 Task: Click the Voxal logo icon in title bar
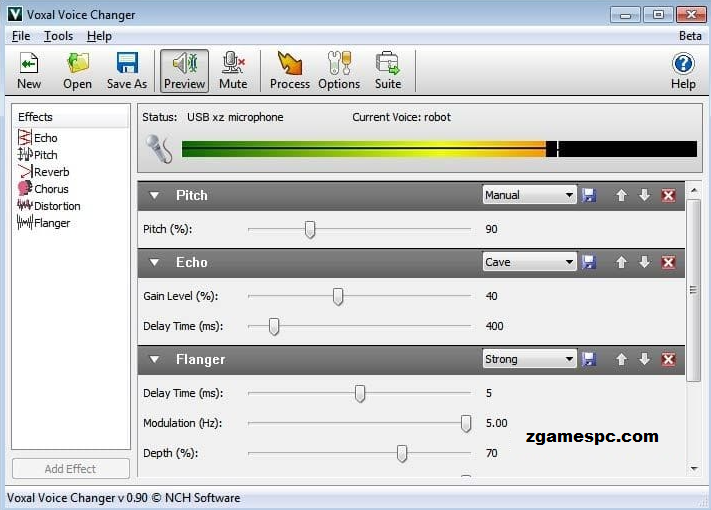coord(15,14)
